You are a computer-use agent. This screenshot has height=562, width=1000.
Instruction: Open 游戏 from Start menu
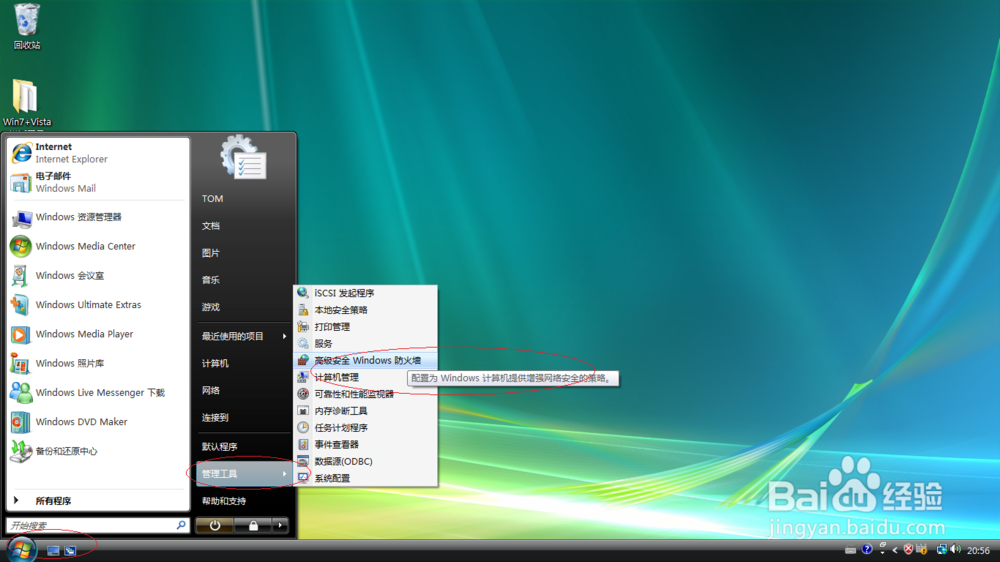(244, 307)
